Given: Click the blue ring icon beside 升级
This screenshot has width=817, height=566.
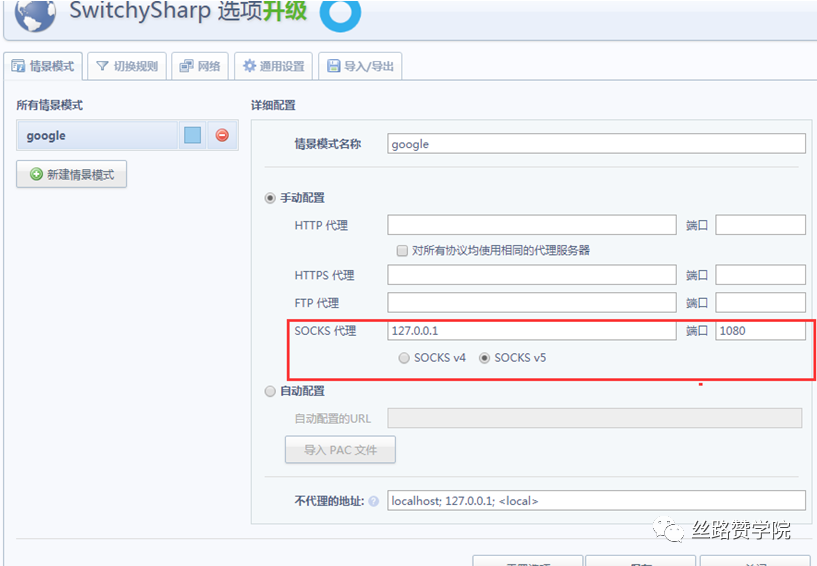Looking at the screenshot, I should pyautogui.click(x=340, y=14).
